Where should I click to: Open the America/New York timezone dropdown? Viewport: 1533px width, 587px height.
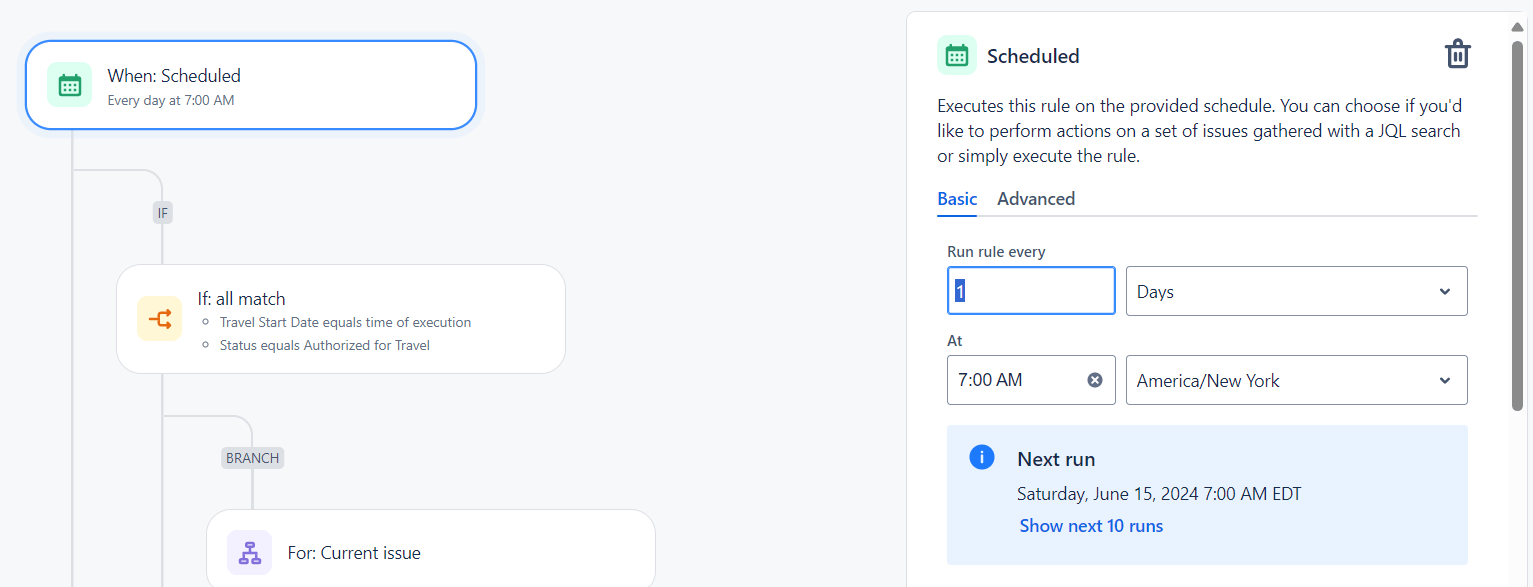point(1296,380)
